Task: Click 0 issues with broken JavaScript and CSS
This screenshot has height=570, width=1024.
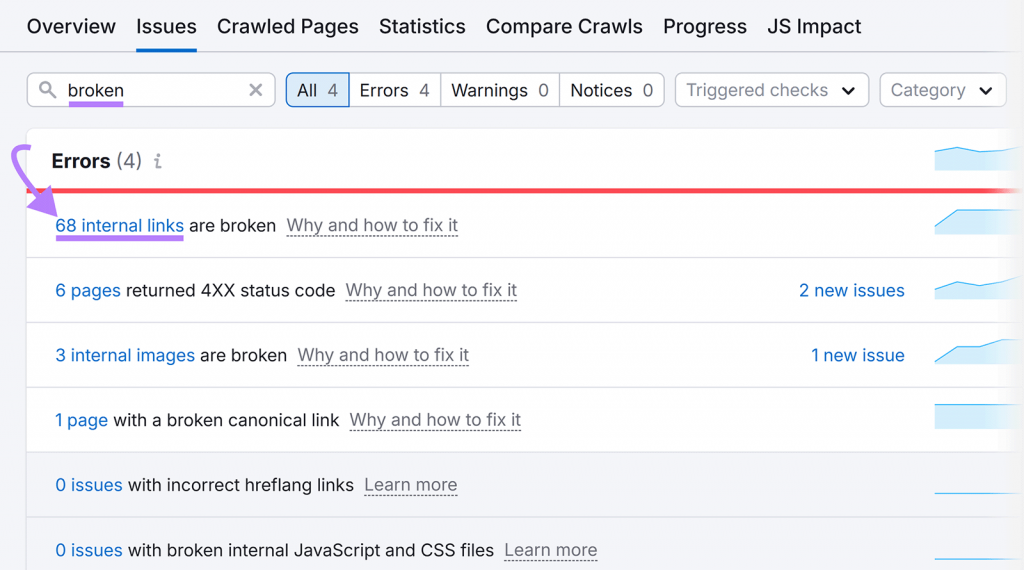Action: tap(89, 550)
